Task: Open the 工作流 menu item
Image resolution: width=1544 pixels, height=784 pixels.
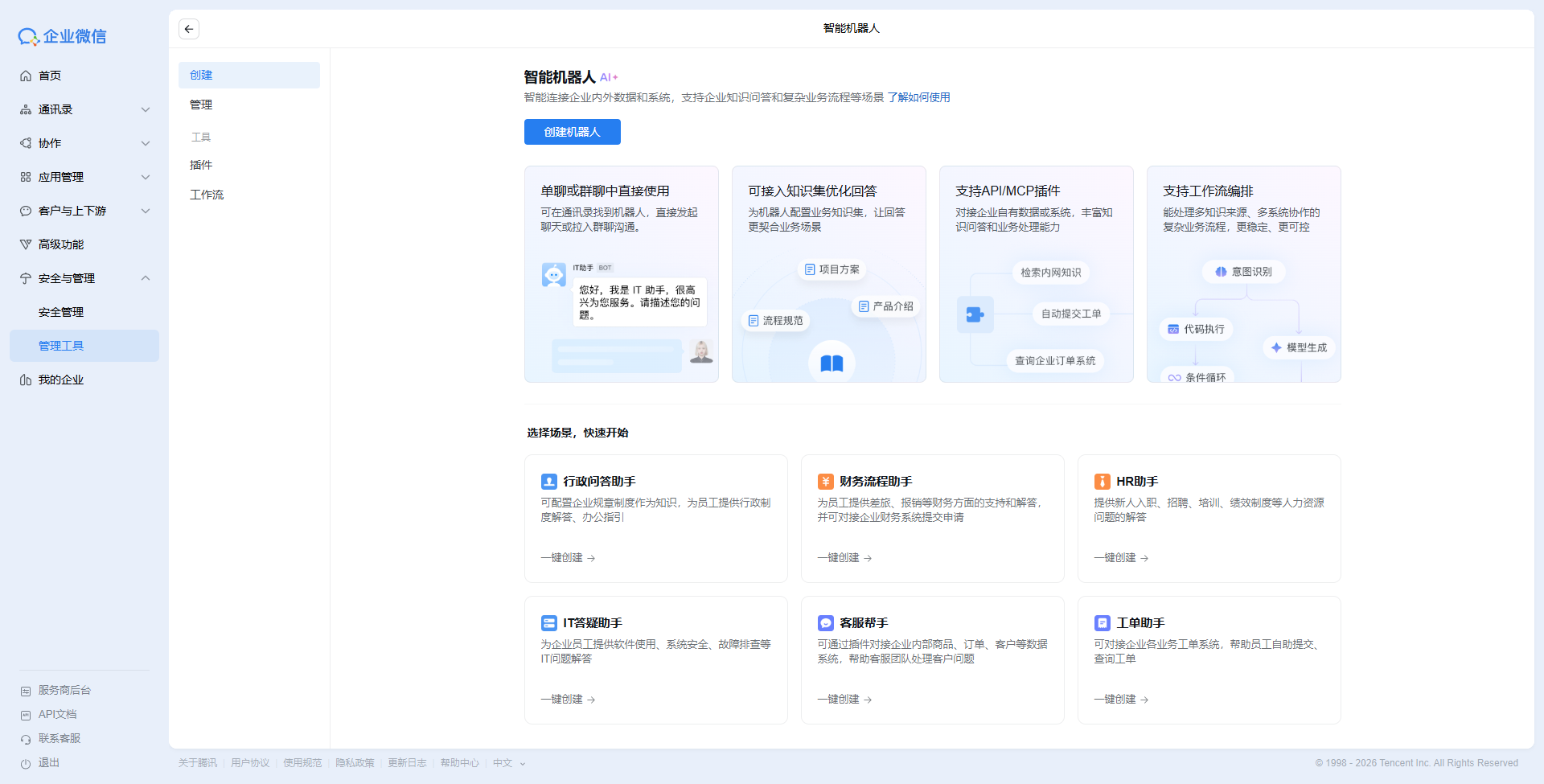Action: (207, 195)
